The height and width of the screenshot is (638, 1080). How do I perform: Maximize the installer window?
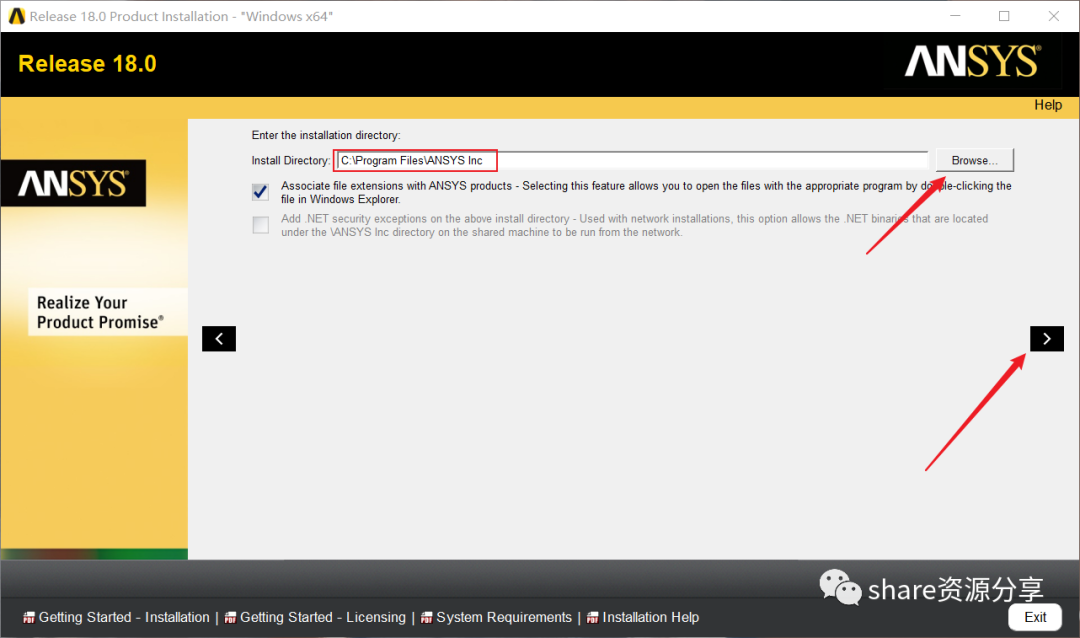[x=1004, y=16]
